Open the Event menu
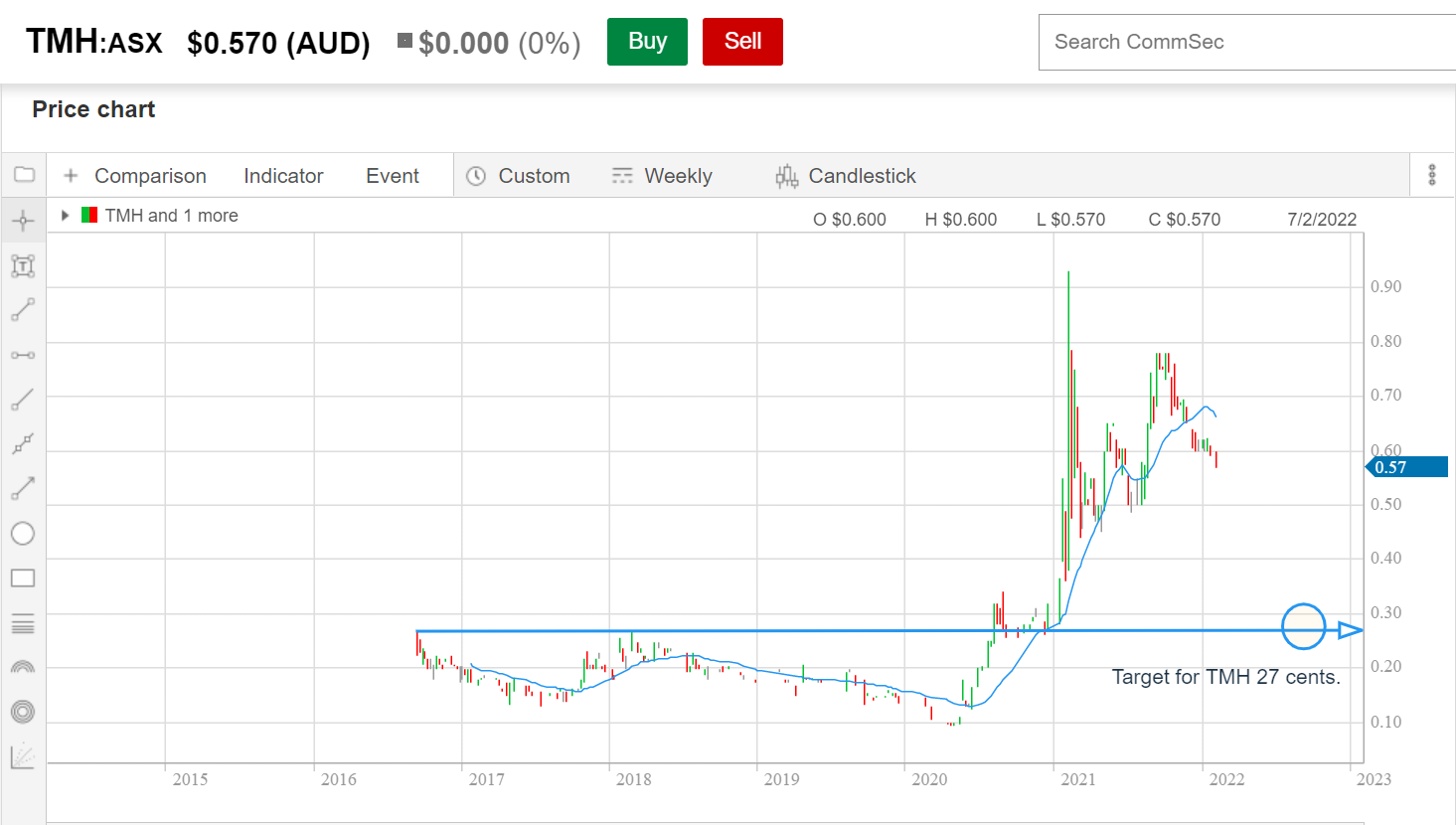 (393, 176)
